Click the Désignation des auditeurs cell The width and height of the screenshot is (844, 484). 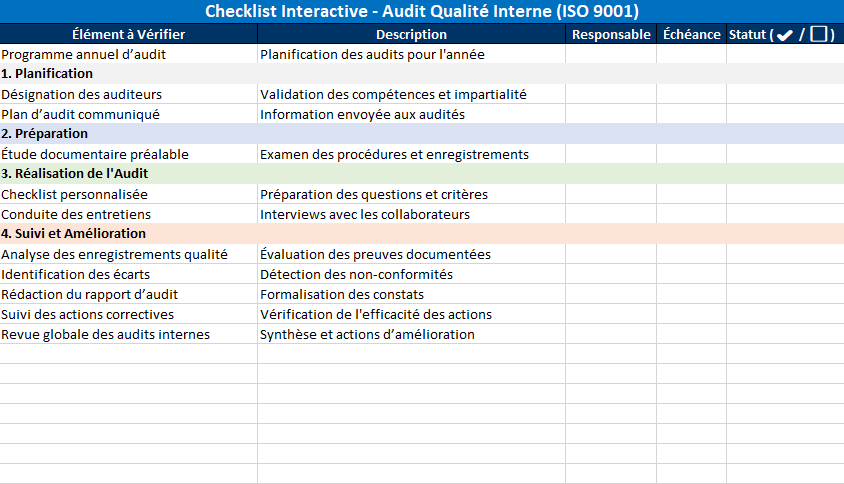point(82,94)
